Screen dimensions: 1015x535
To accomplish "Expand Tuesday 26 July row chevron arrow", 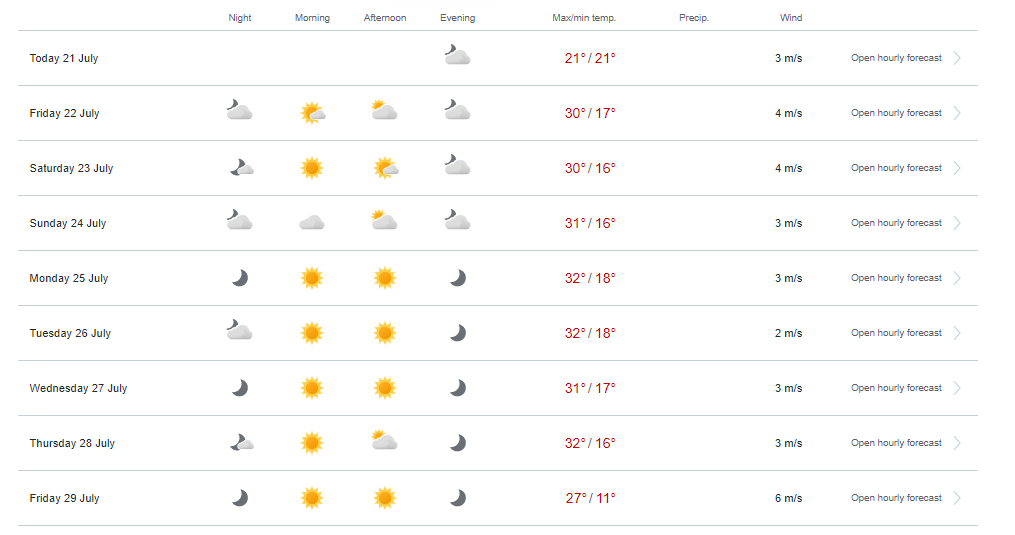I will 957,333.
